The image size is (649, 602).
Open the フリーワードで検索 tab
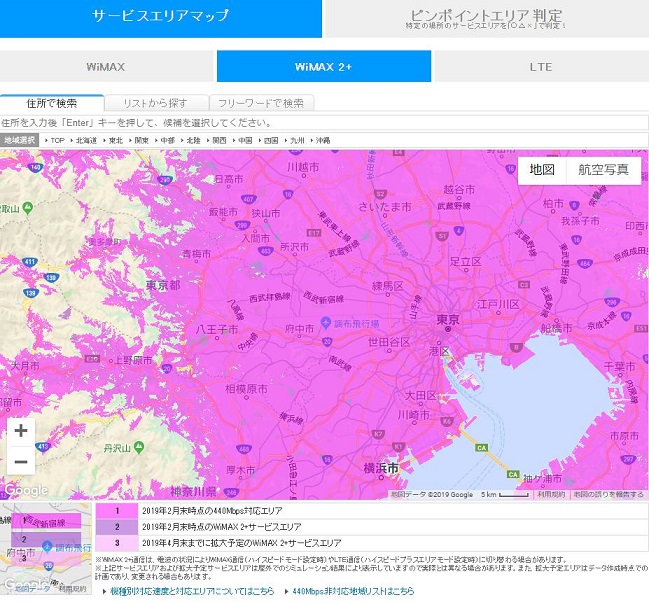click(261, 103)
